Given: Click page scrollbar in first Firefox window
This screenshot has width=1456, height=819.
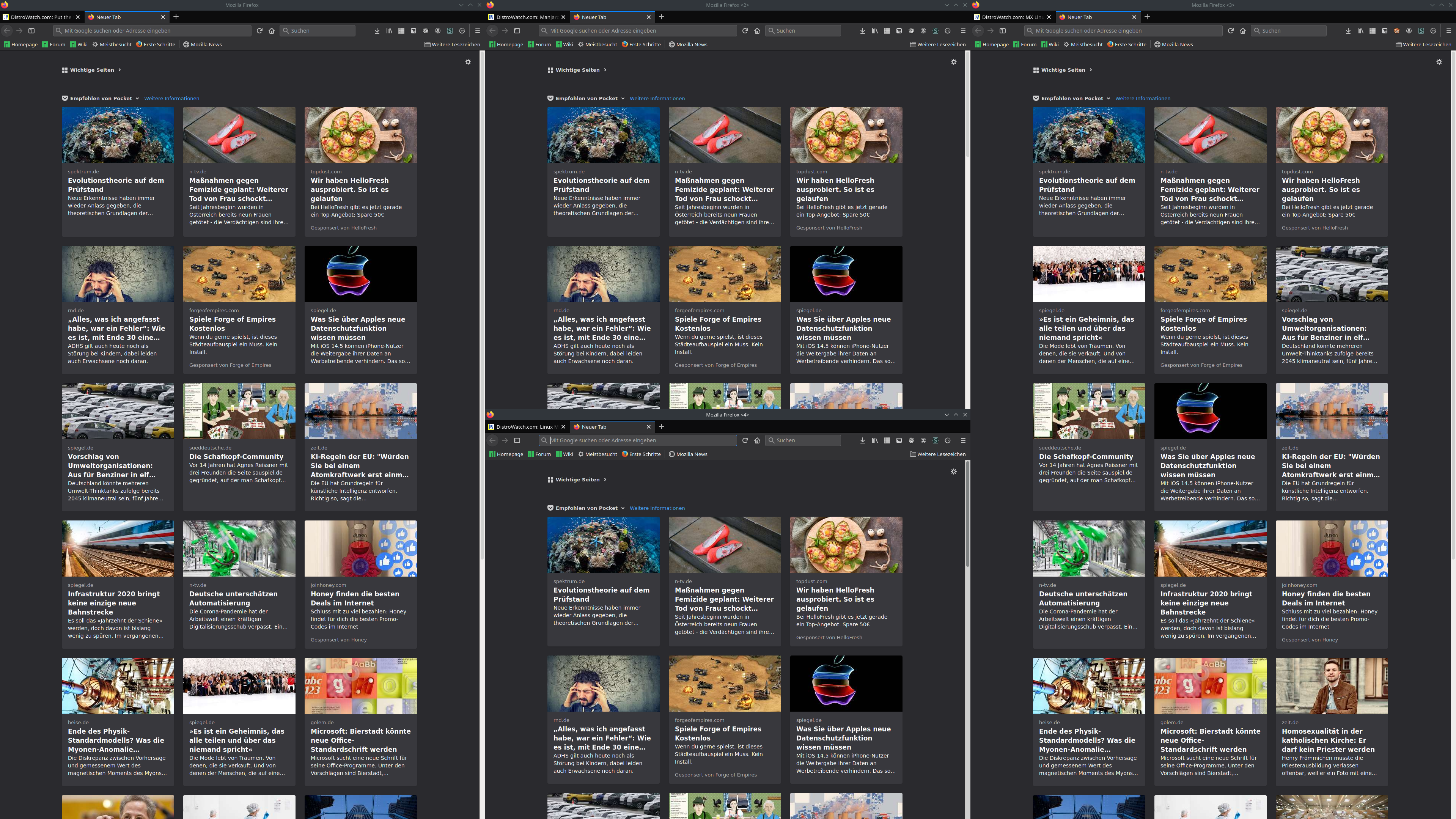Looking at the screenshot, I should [482, 305].
